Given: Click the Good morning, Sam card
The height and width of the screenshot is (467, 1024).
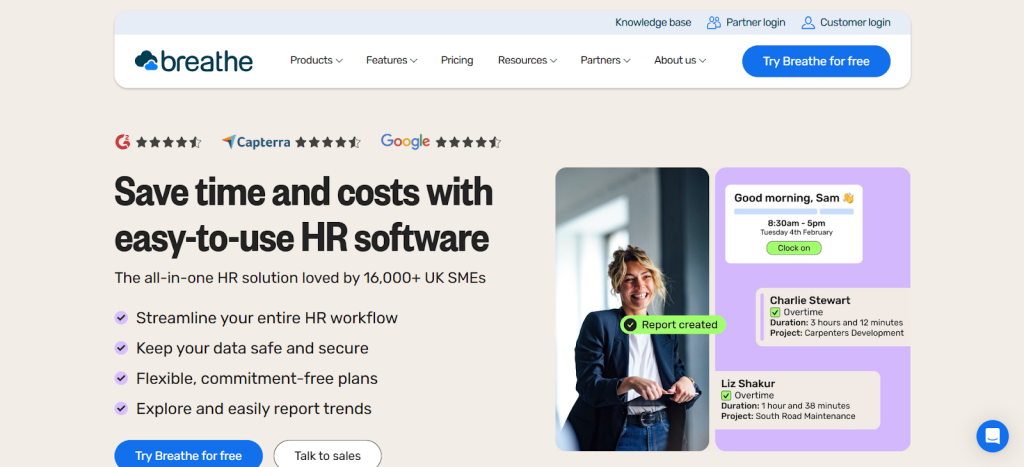Looking at the screenshot, I should (x=794, y=223).
